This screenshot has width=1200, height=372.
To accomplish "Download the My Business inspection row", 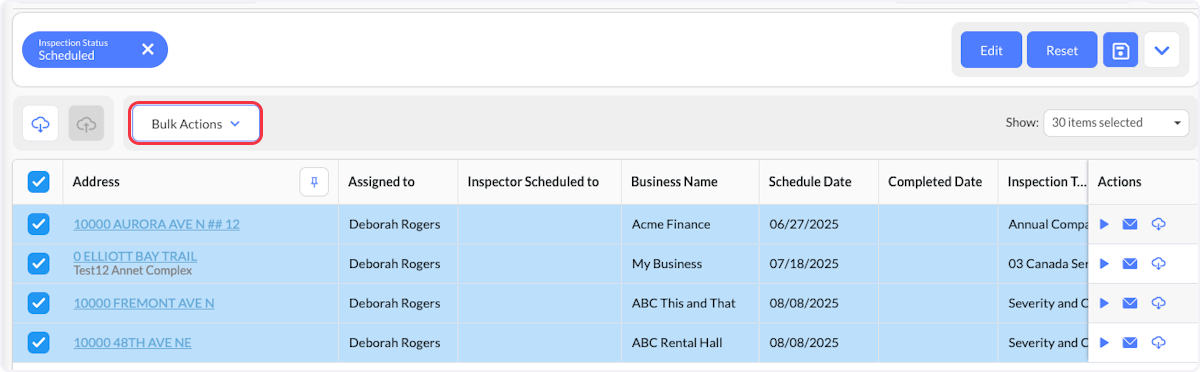I will [x=1158, y=264].
